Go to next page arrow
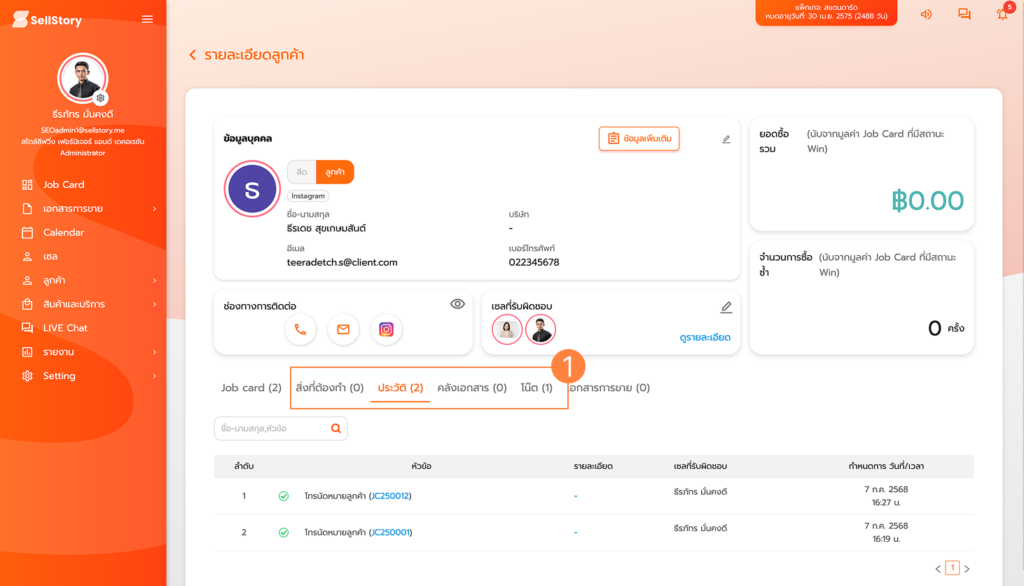The image size is (1024, 586). coord(967,569)
